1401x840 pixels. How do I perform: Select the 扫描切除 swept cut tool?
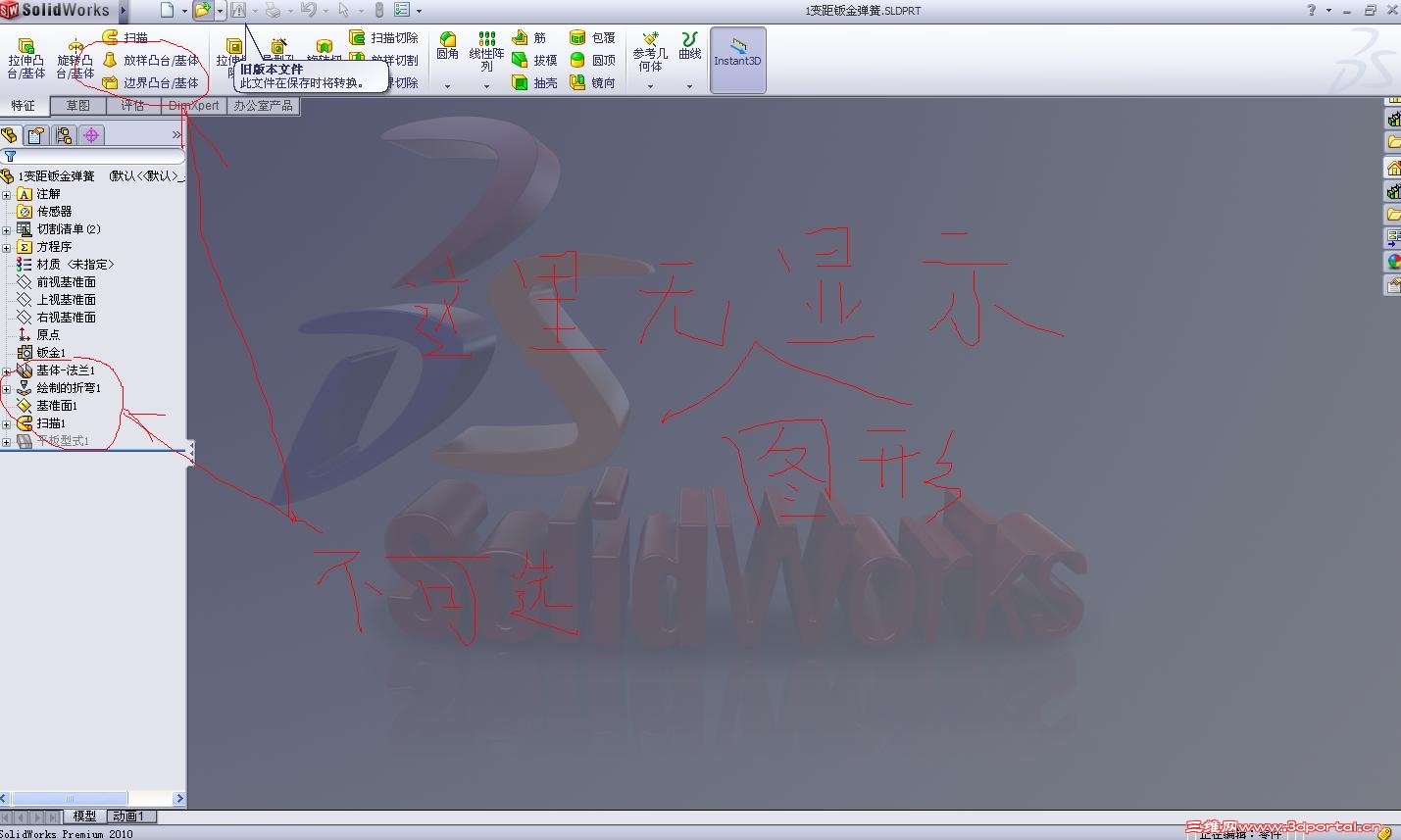click(383, 37)
